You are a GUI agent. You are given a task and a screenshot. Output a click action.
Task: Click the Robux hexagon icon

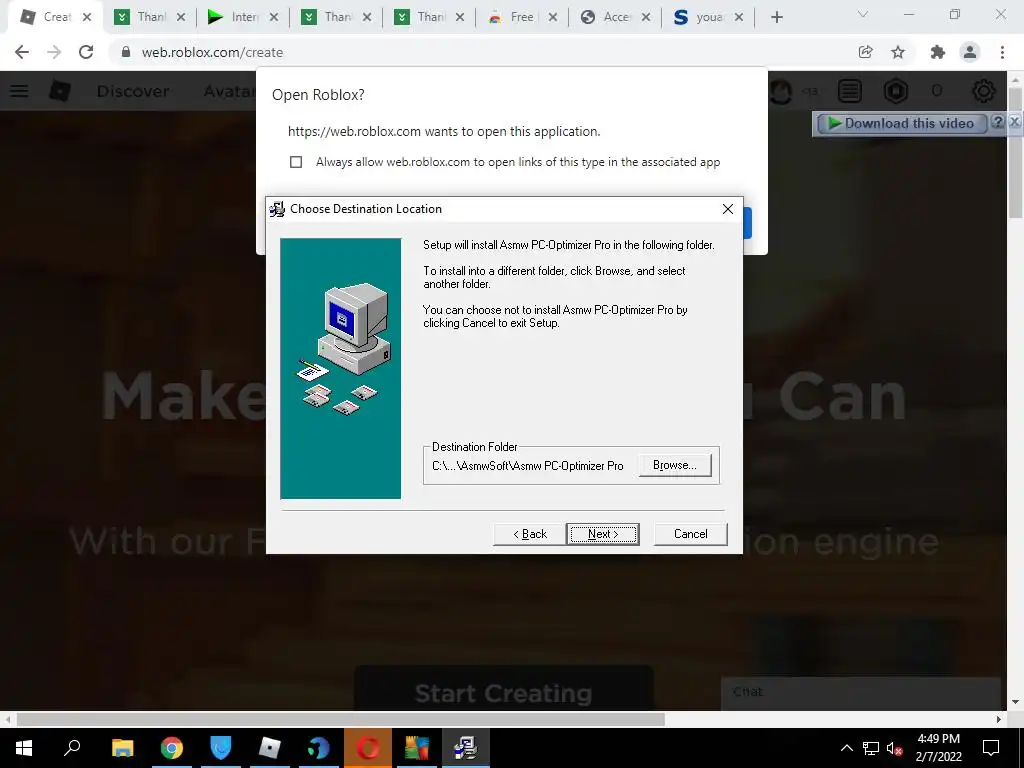tap(896, 91)
